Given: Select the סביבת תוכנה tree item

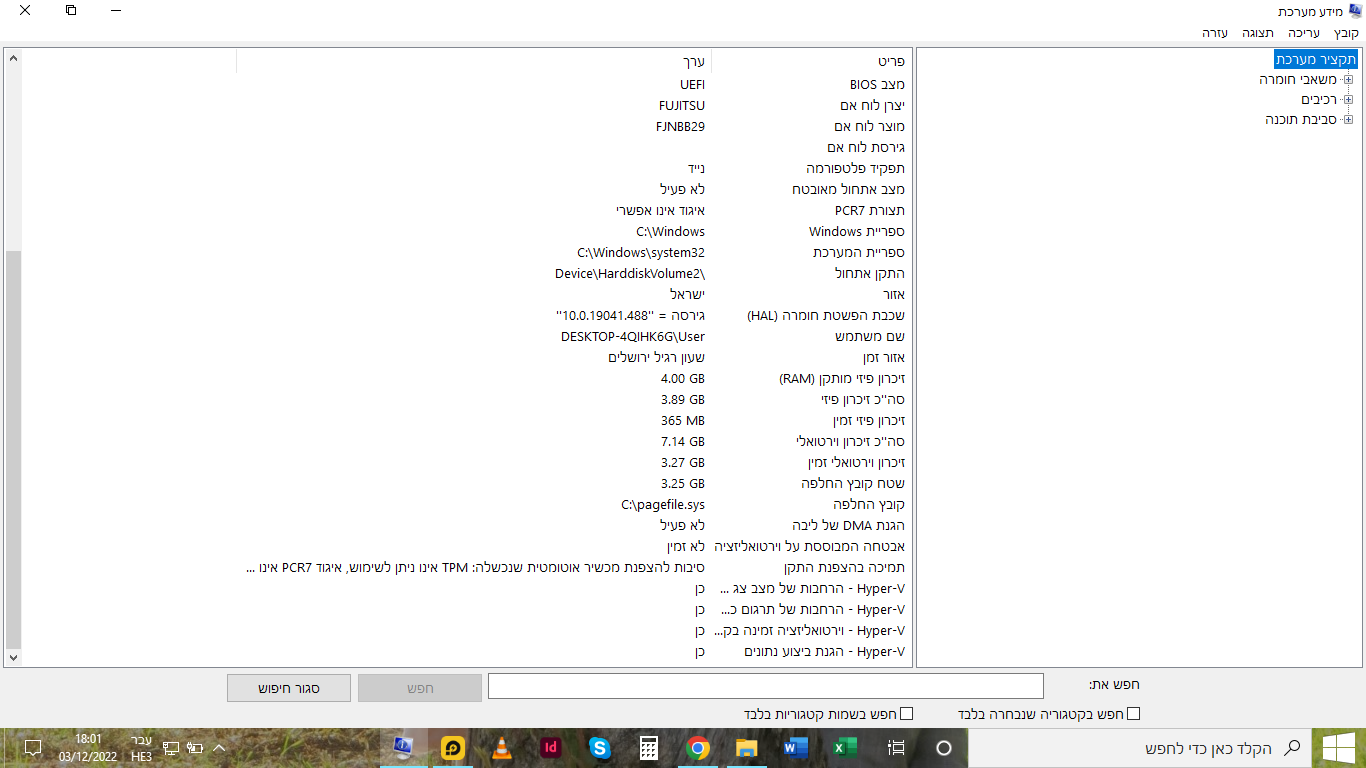Looking at the screenshot, I should pyautogui.click(x=1301, y=119).
